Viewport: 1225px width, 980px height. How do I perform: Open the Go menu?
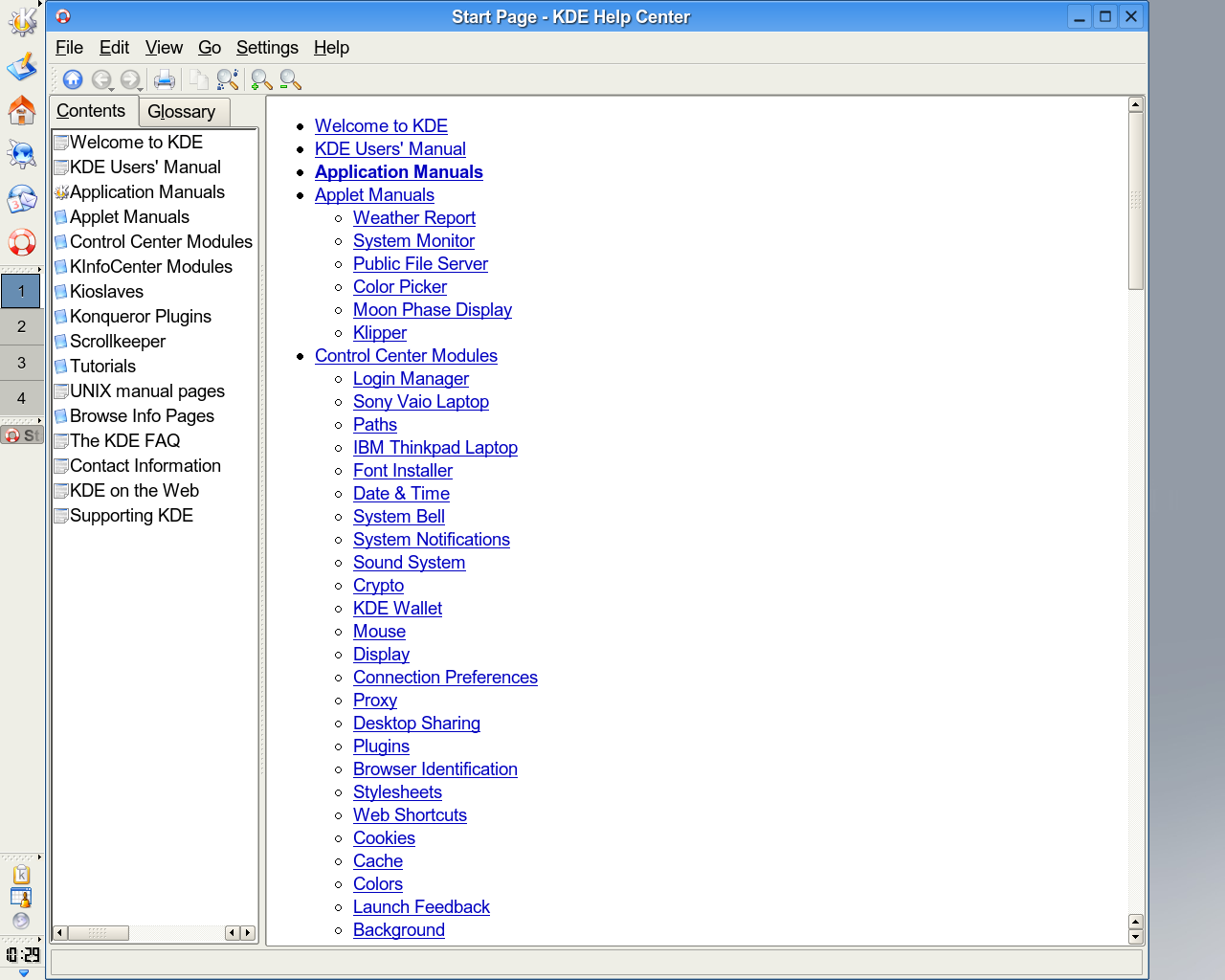pos(210,48)
